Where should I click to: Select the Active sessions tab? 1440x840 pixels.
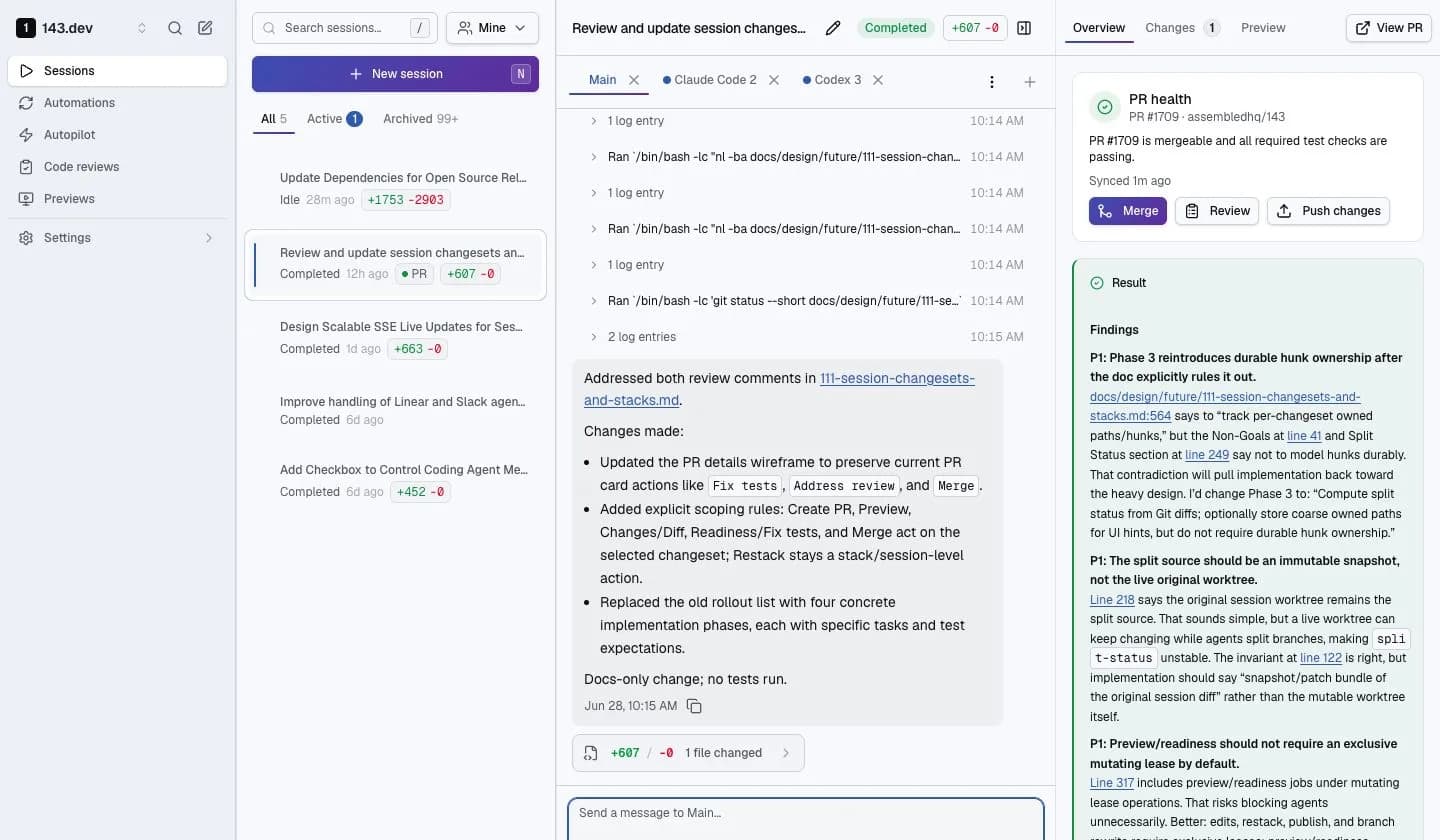click(x=334, y=119)
